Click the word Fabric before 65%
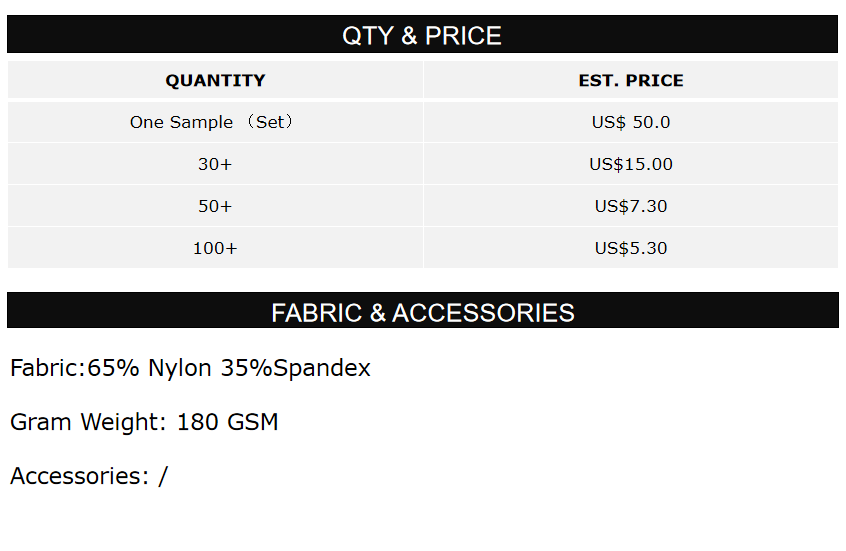846x551 pixels. coord(45,369)
